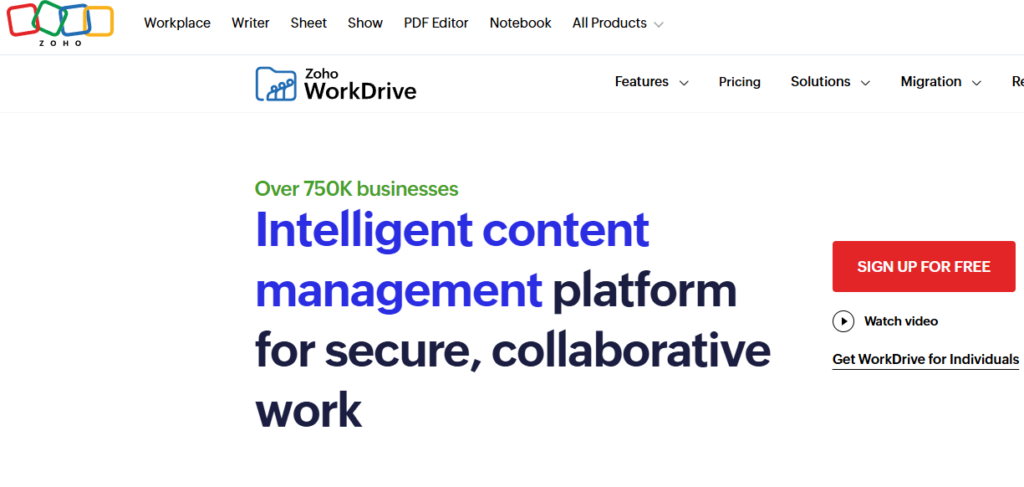
Task: Play the Watch video circle icon
Action: pyautogui.click(x=843, y=321)
